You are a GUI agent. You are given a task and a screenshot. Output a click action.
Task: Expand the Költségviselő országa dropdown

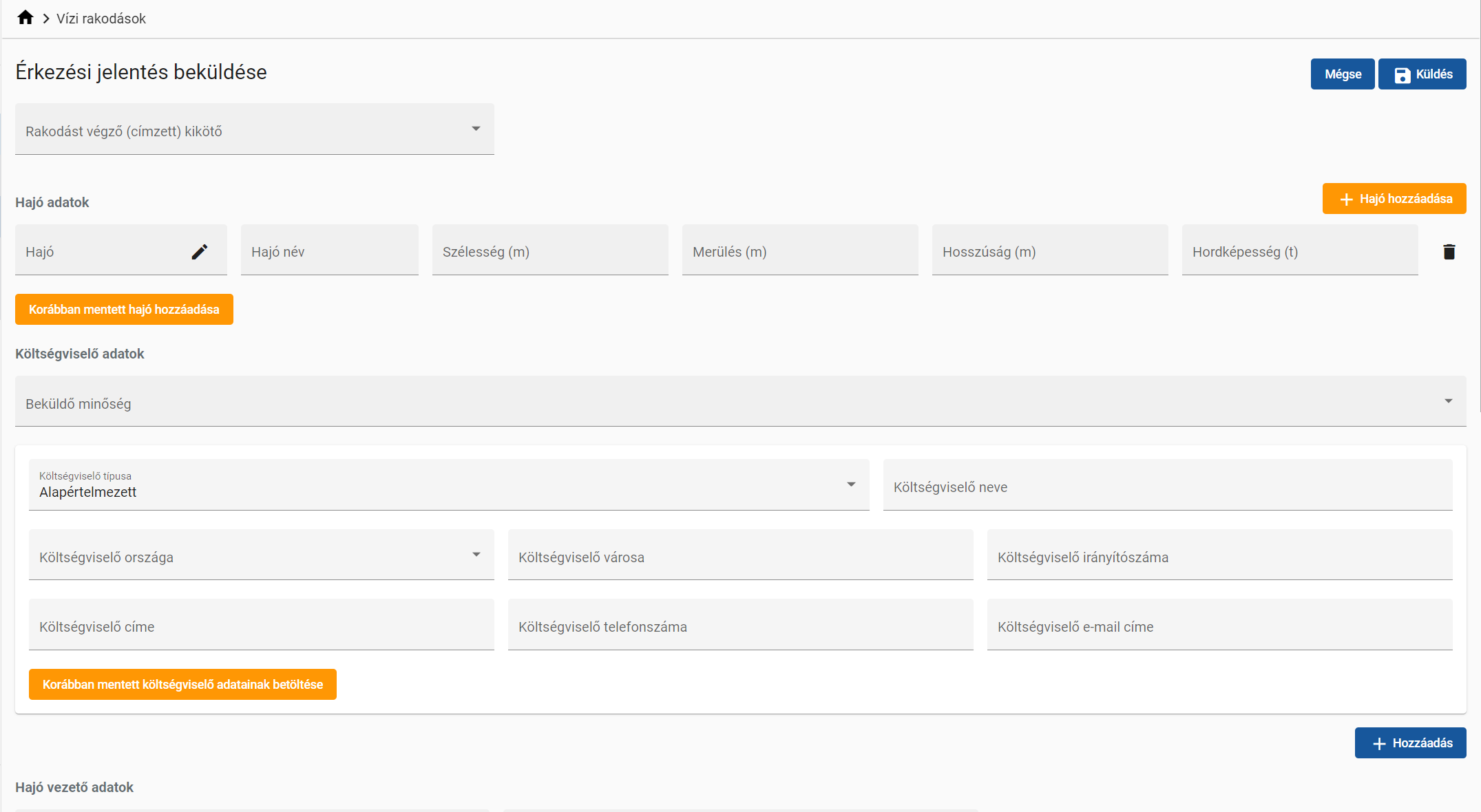tap(261, 556)
